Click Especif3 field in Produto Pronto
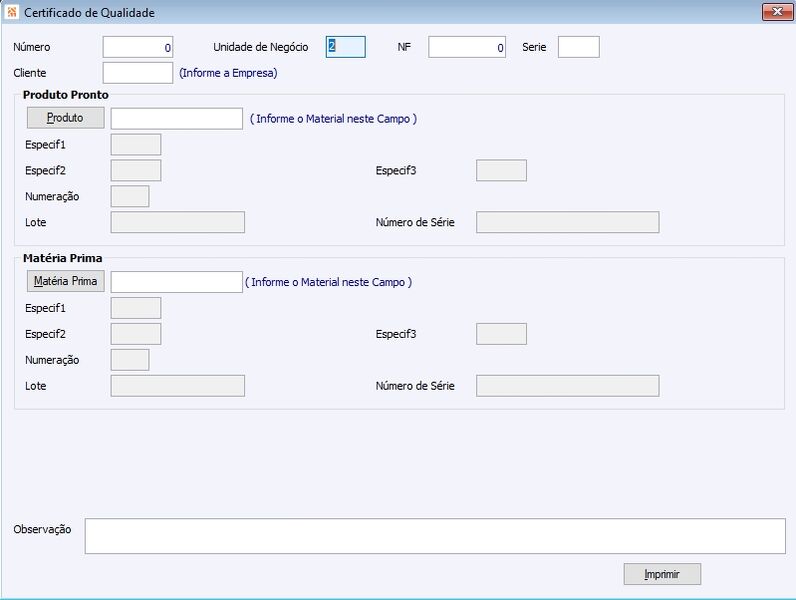Image resolution: width=796 pixels, height=600 pixels. (x=502, y=171)
